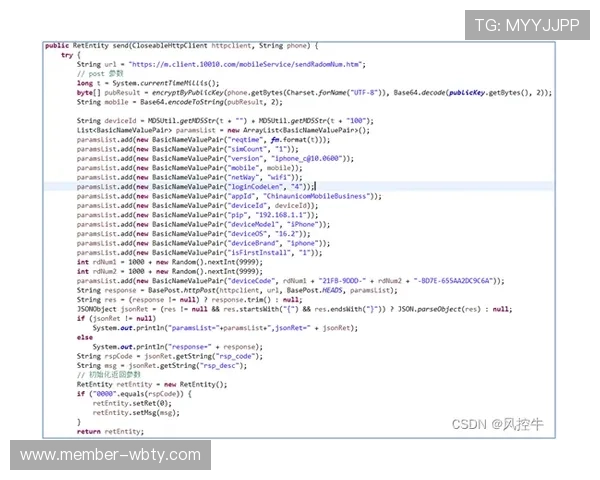Click the method signature line with CloseableHttpClient
Viewport: 600px width, 480px height.
[x=180, y=46]
